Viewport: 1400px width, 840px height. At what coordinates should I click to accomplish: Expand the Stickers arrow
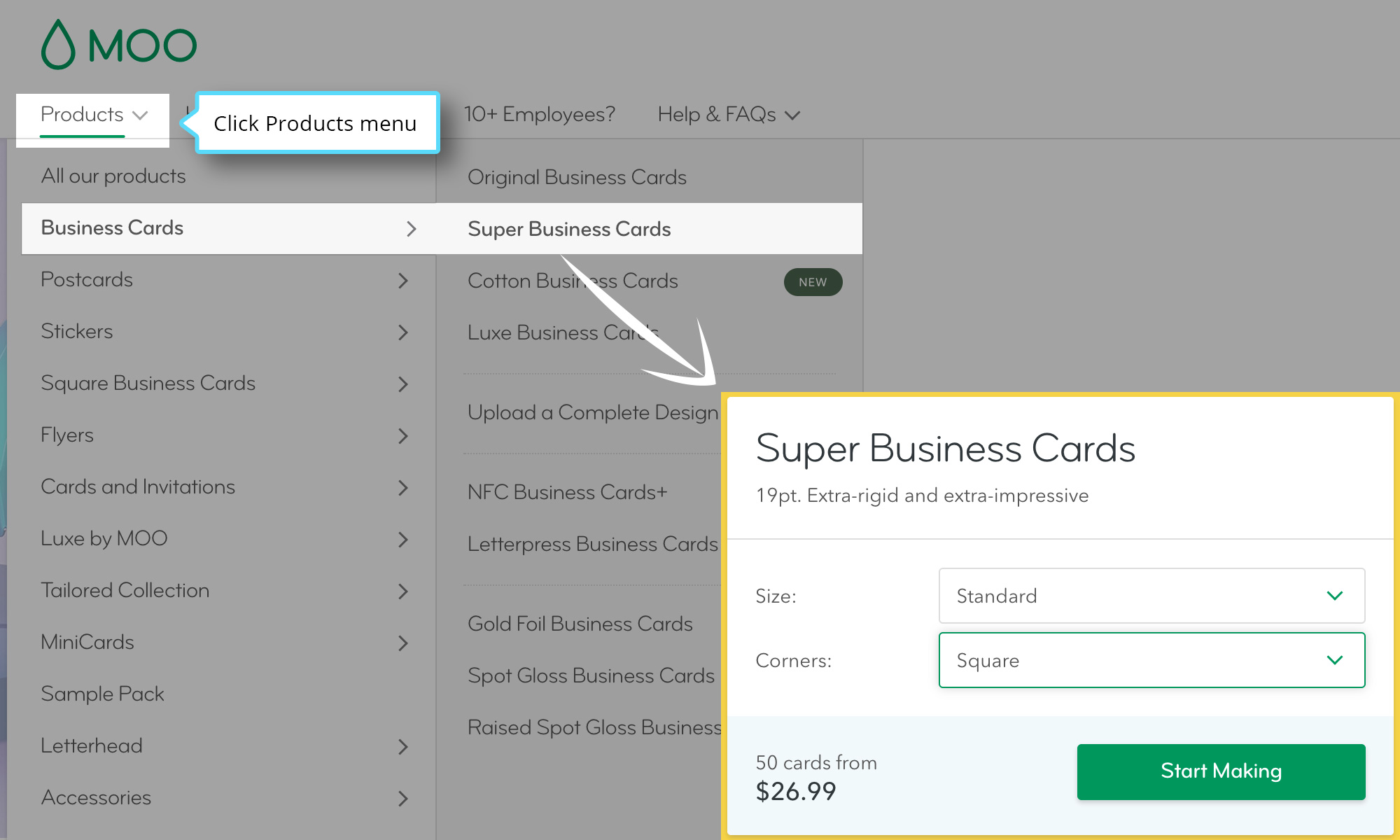[x=403, y=332]
